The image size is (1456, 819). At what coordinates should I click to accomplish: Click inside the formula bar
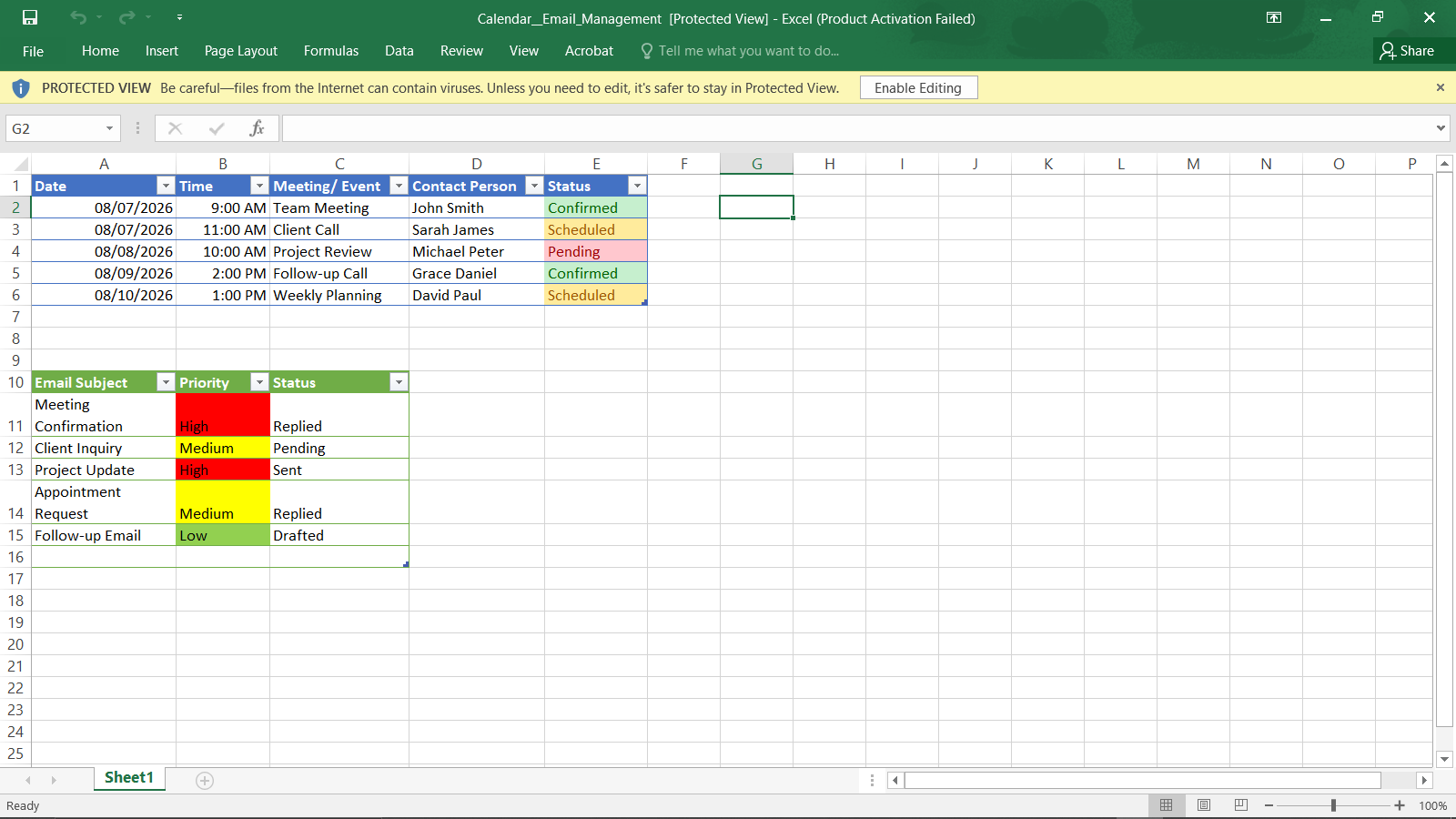click(x=857, y=128)
